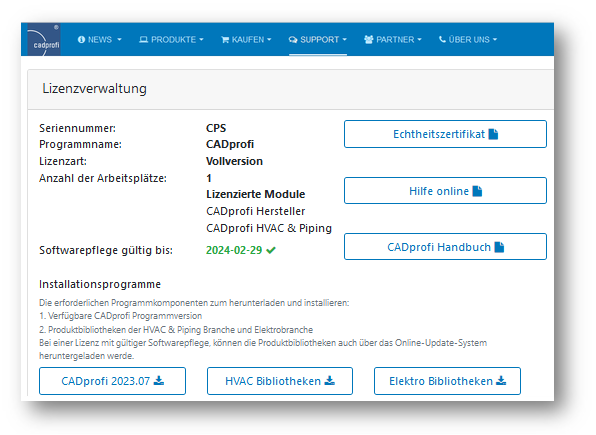Expand the ÜBER UNS dropdown arrow
596x435 pixels.
[x=495, y=40]
